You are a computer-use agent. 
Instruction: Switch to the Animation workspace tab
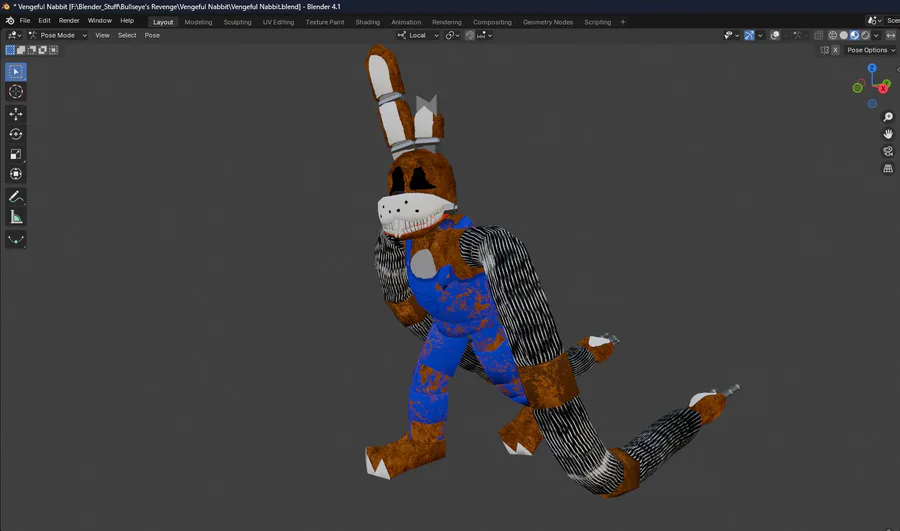[x=406, y=22]
